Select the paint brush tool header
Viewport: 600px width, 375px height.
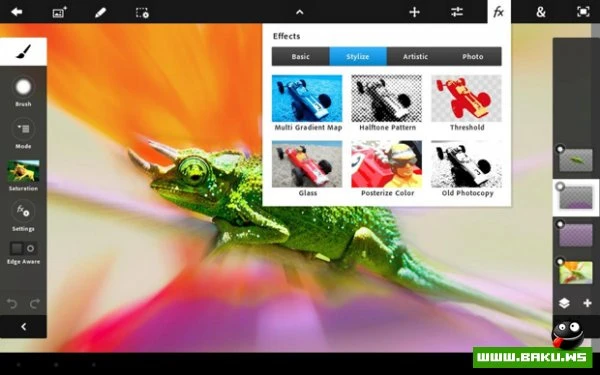23,51
